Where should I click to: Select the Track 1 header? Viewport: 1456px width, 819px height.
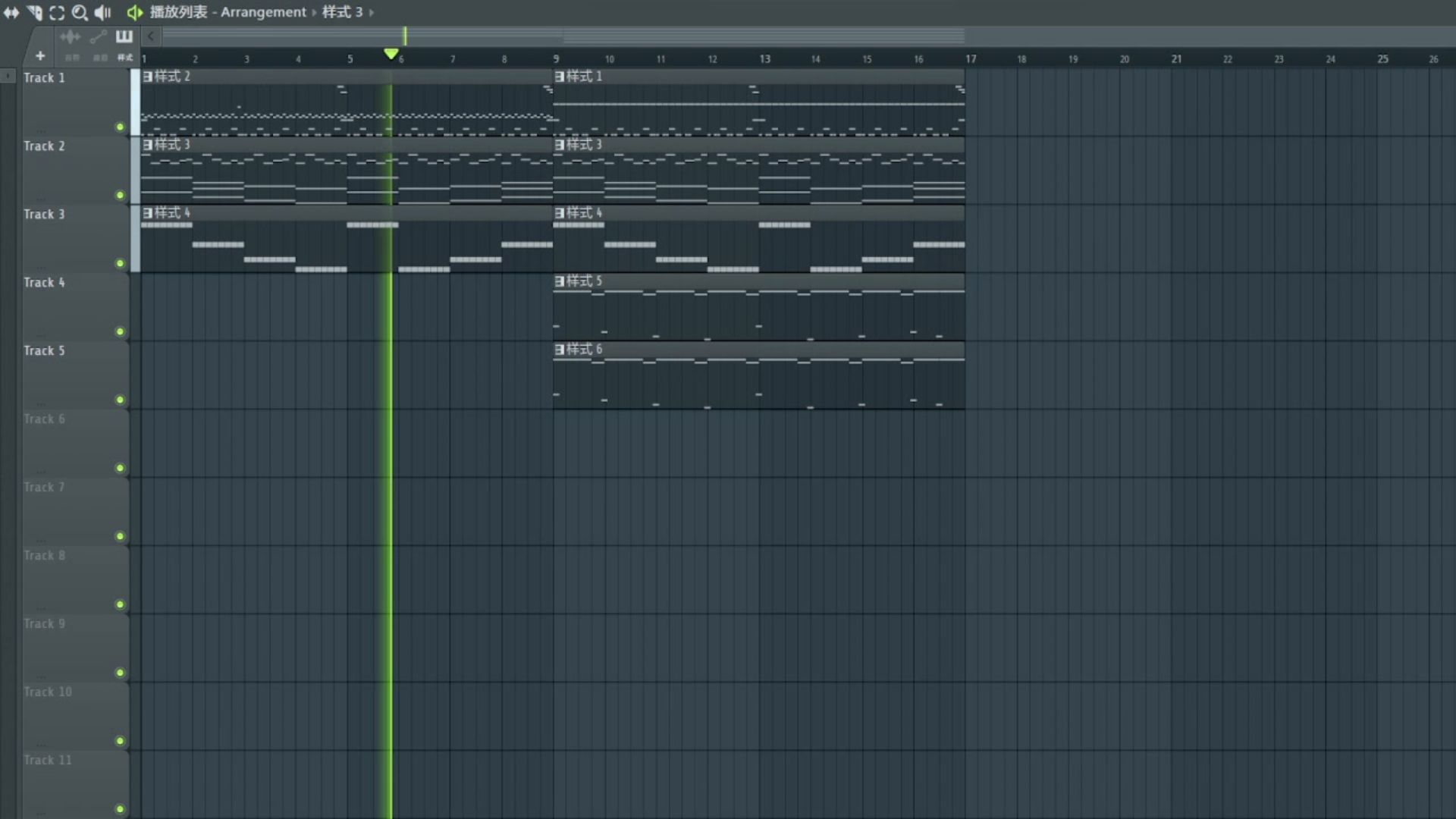(75, 102)
